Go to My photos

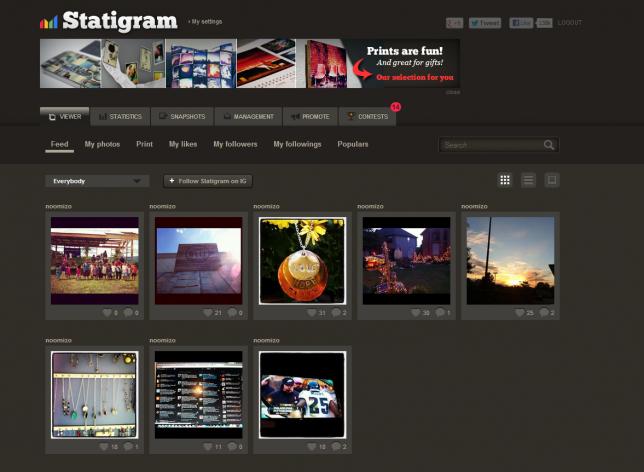(102, 144)
